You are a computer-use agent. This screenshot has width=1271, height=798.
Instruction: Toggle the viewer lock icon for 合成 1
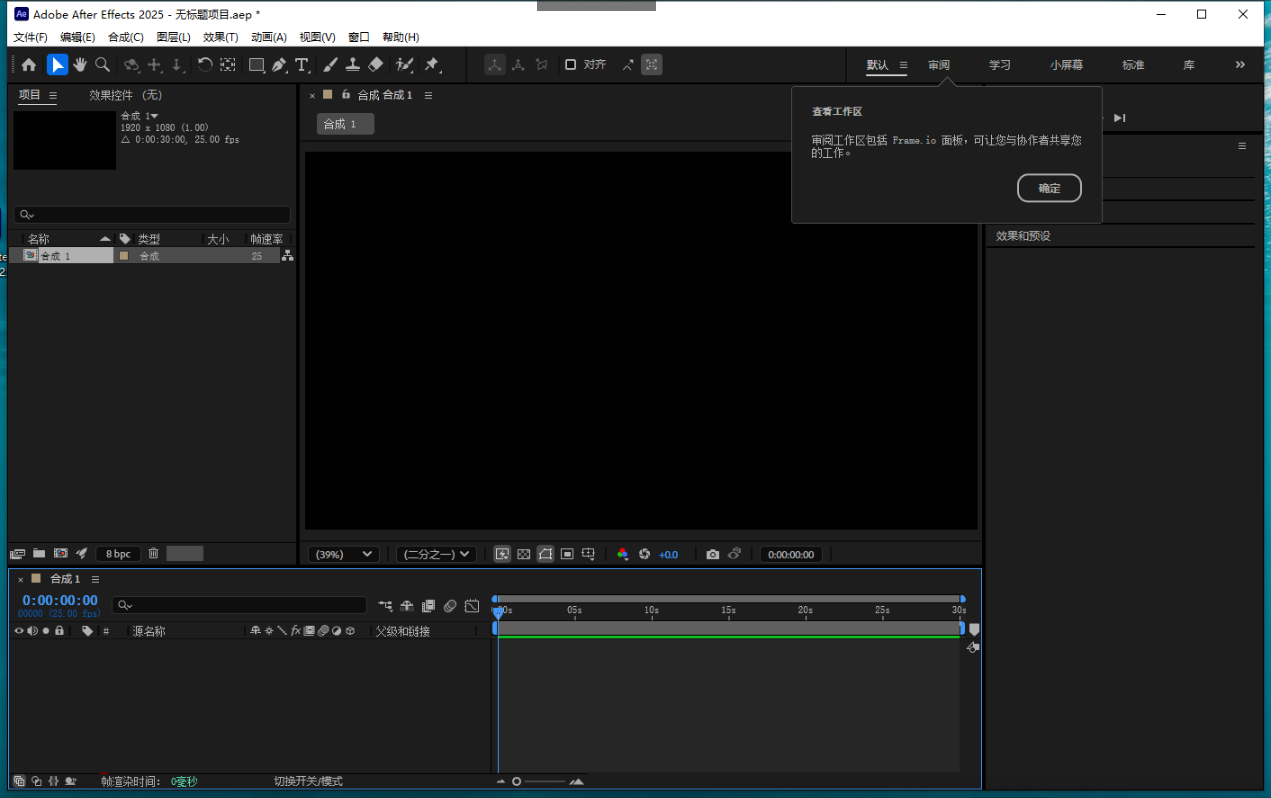(346, 95)
